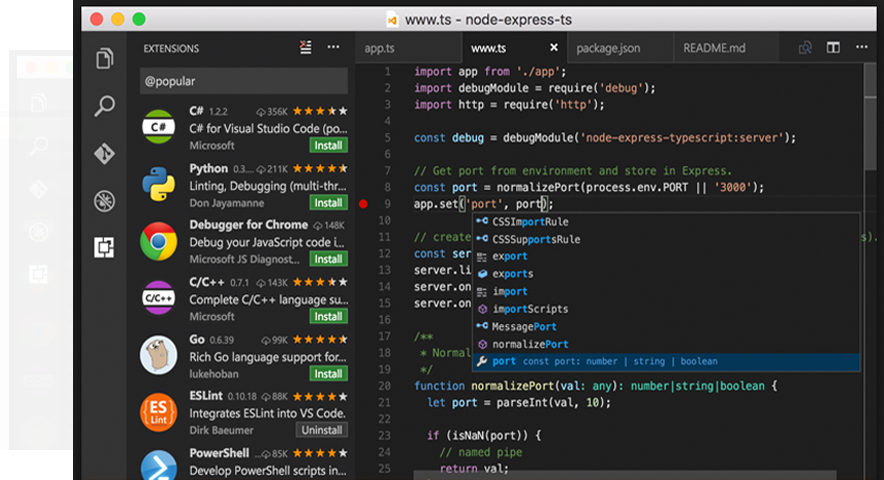Clear extensions search results icon
This screenshot has height=480, width=884.
(x=306, y=47)
